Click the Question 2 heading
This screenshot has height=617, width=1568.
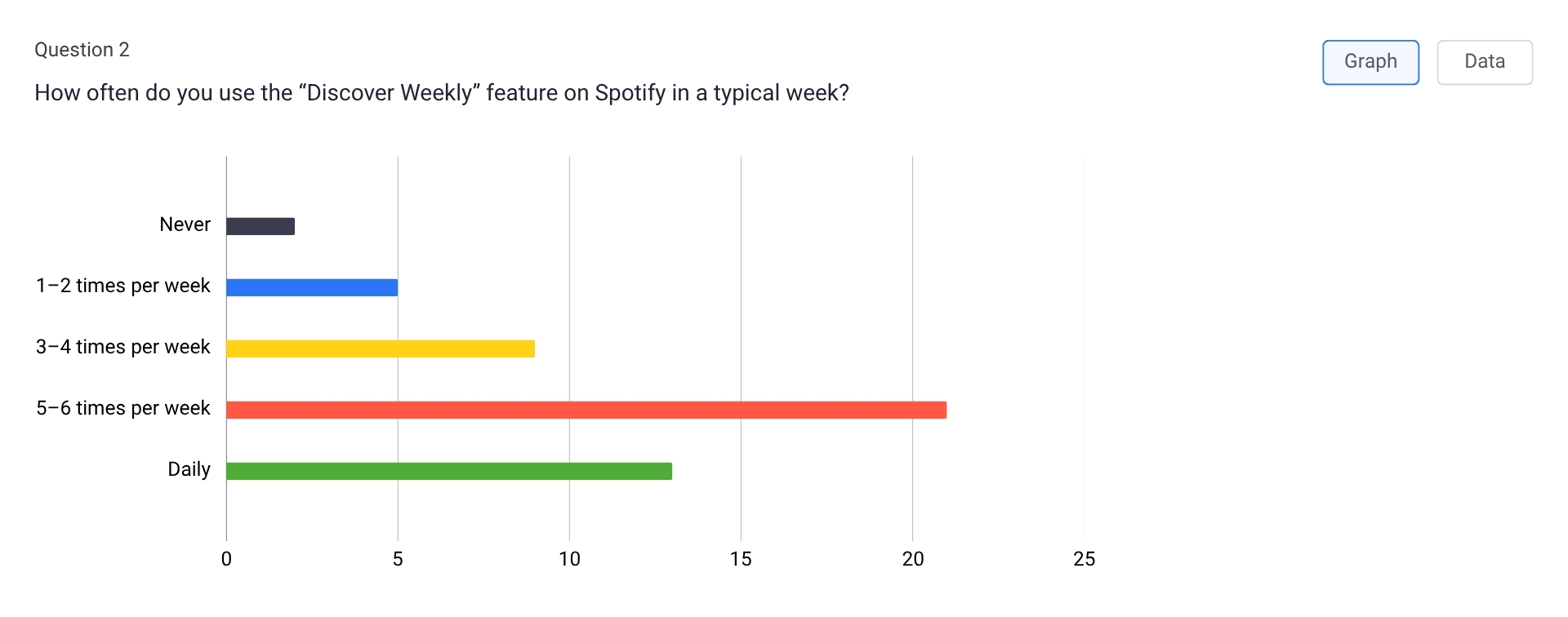tap(82, 49)
